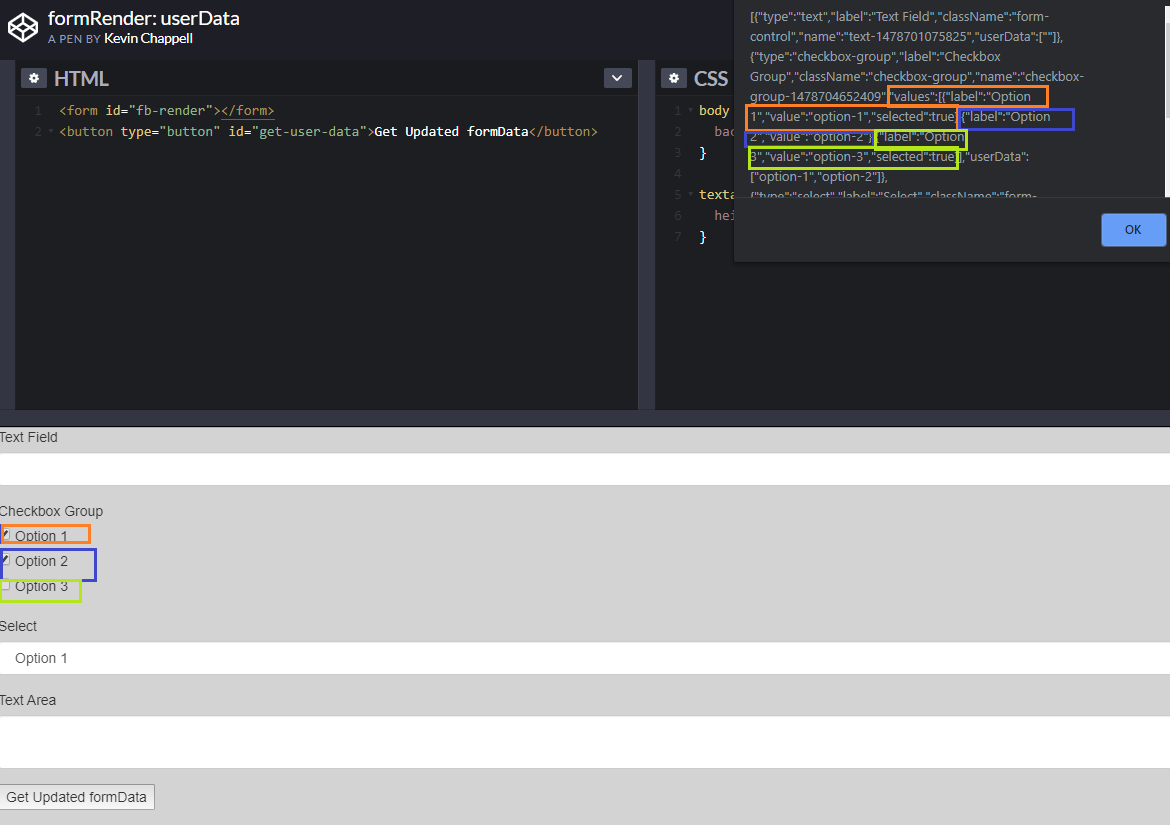Expand the HTML panel dropdown chevron
The width and height of the screenshot is (1170, 825).
(617, 78)
